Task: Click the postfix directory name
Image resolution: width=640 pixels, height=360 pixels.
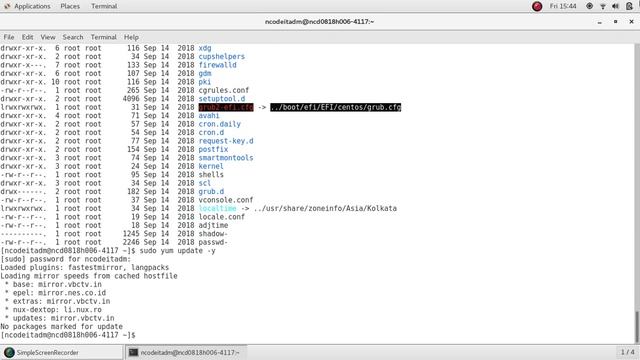Action: coord(213,149)
